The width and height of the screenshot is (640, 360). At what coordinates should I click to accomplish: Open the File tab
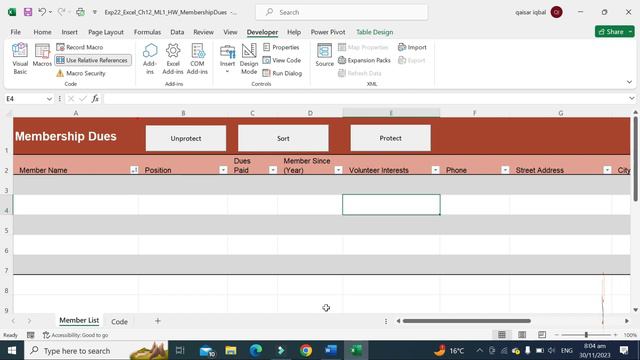point(16,32)
